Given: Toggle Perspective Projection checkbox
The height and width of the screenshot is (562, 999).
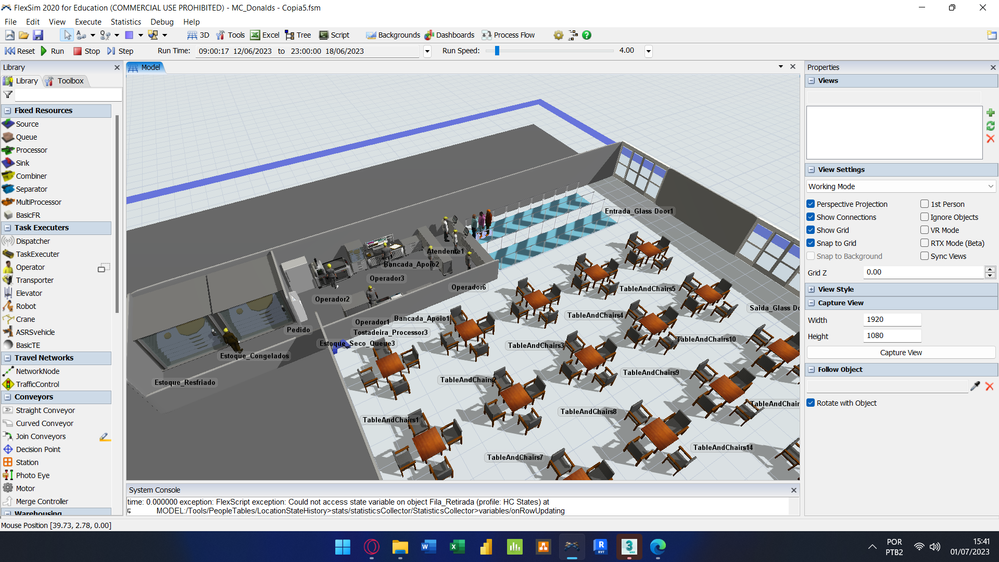Looking at the screenshot, I should click(x=810, y=204).
